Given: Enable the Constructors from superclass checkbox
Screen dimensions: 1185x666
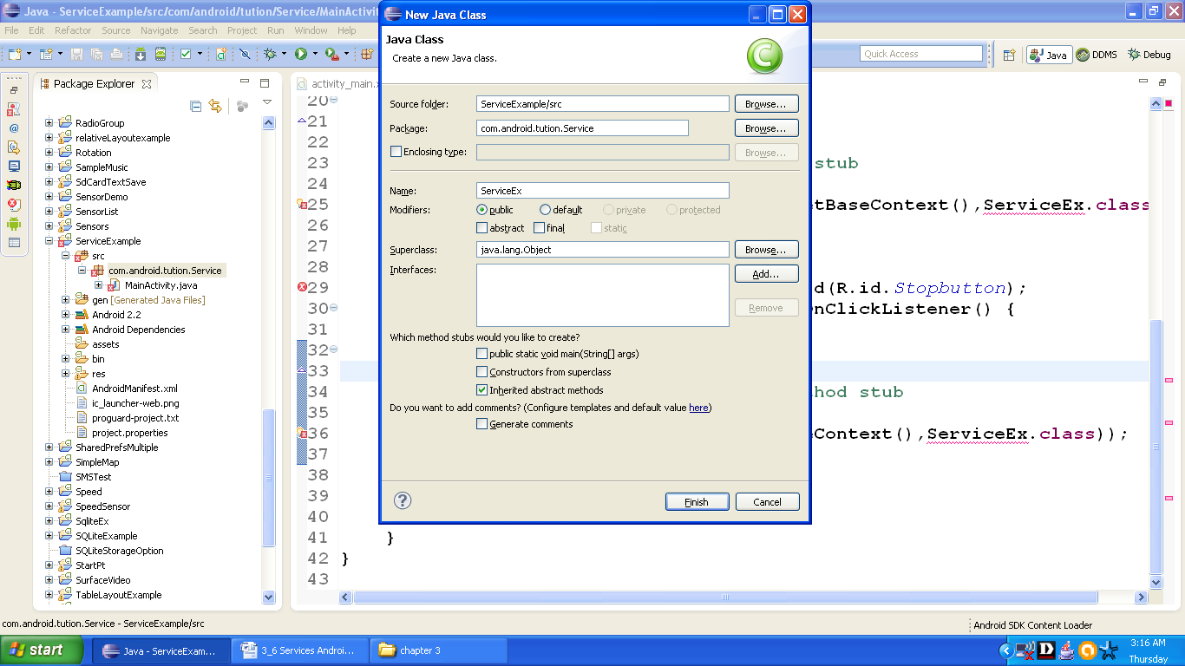Looking at the screenshot, I should coord(482,373).
